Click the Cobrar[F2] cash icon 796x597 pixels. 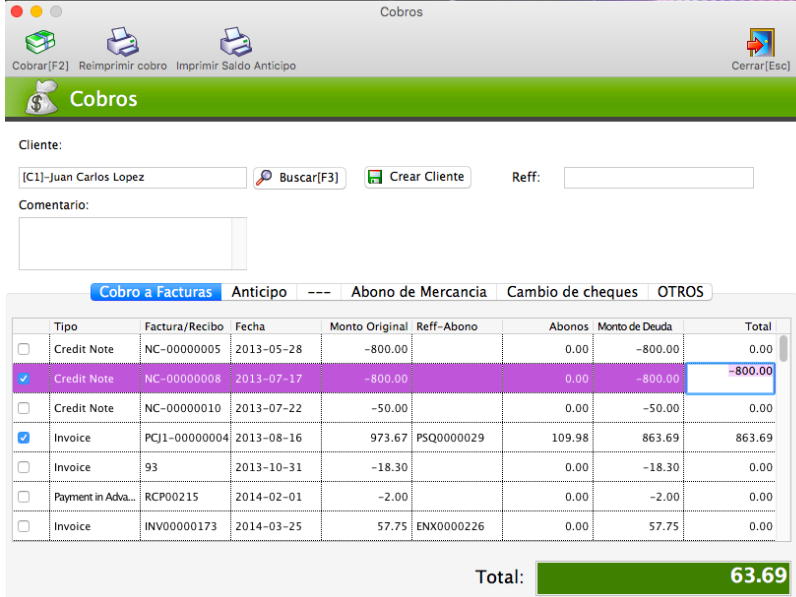pyautogui.click(x=40, y=42)
